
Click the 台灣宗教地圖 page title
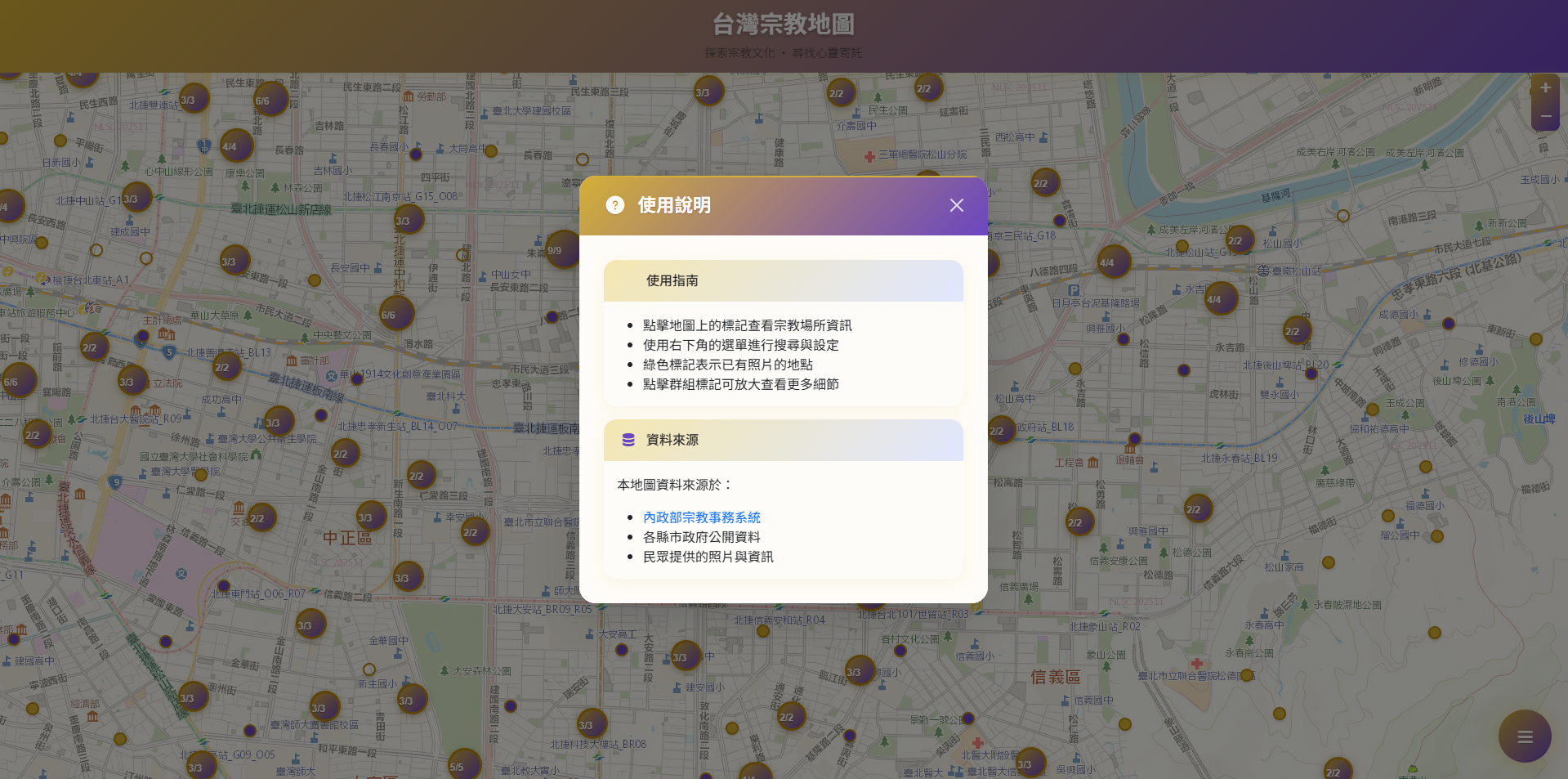[x=784, y=25]
